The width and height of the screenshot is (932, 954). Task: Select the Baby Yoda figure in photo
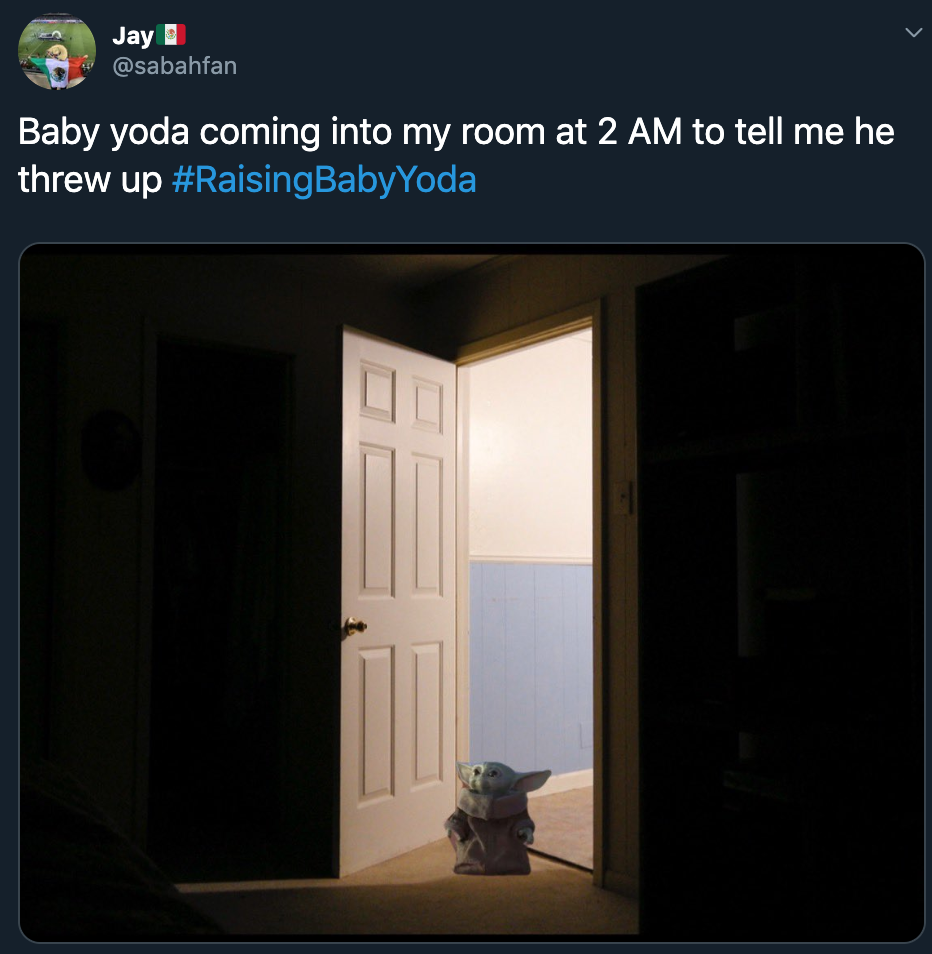tap(496, 818)
